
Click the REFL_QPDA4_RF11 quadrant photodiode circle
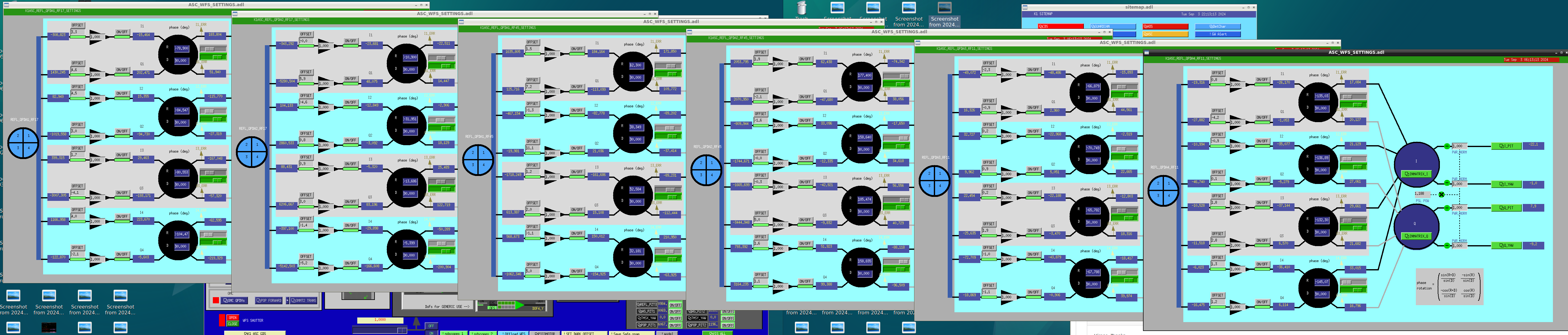tap(1163, 190)
